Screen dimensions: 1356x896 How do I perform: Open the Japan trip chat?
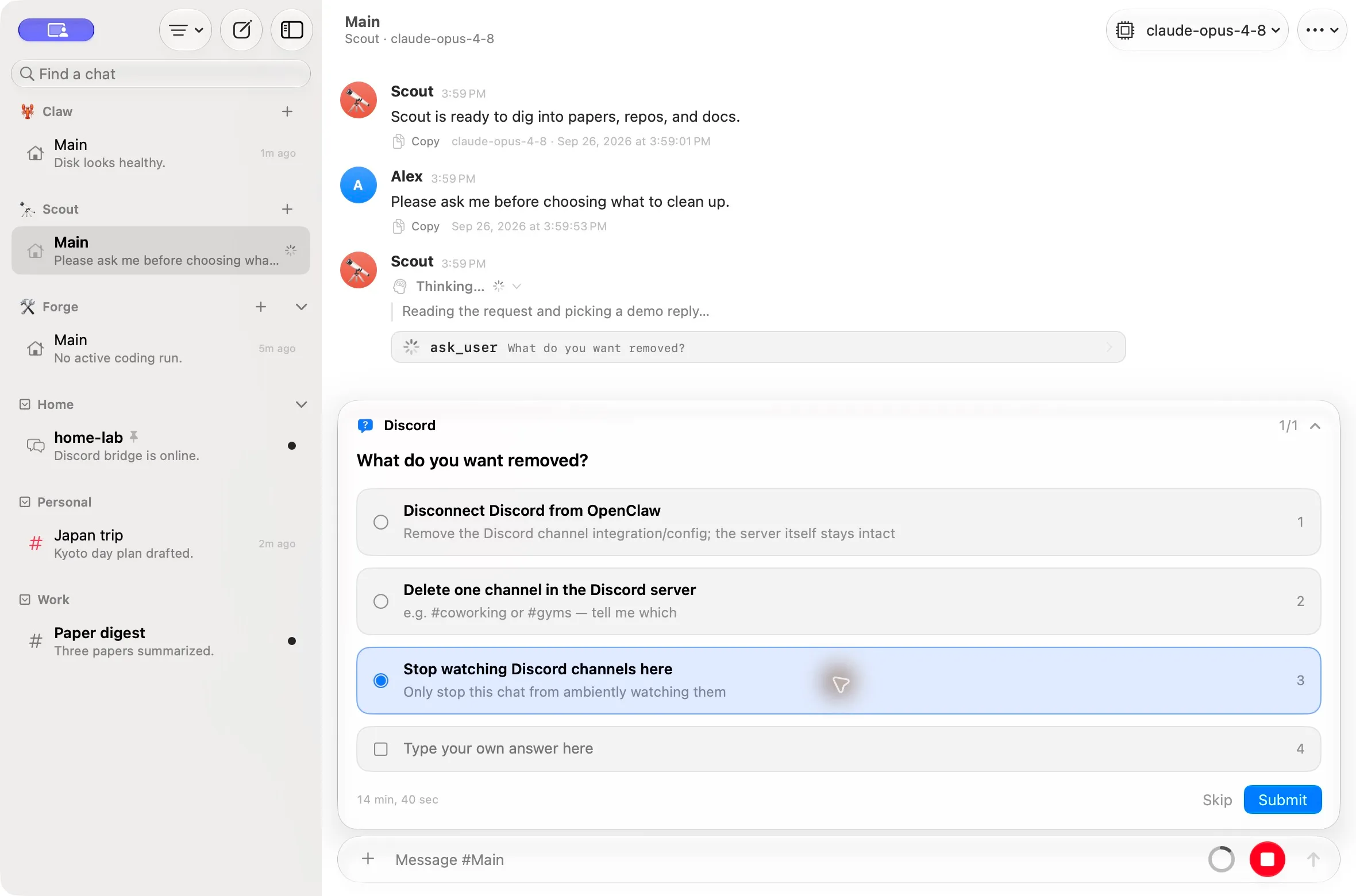point(161,544)
